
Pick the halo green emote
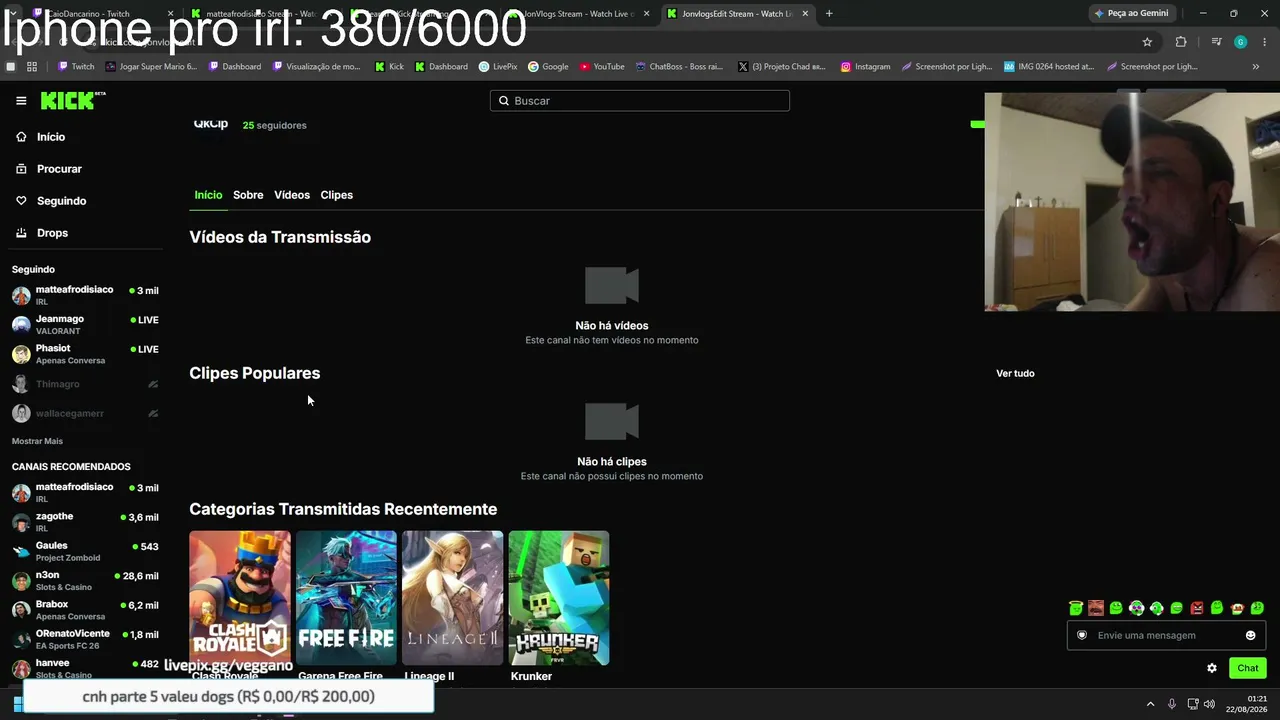[x=1076, y=608]
